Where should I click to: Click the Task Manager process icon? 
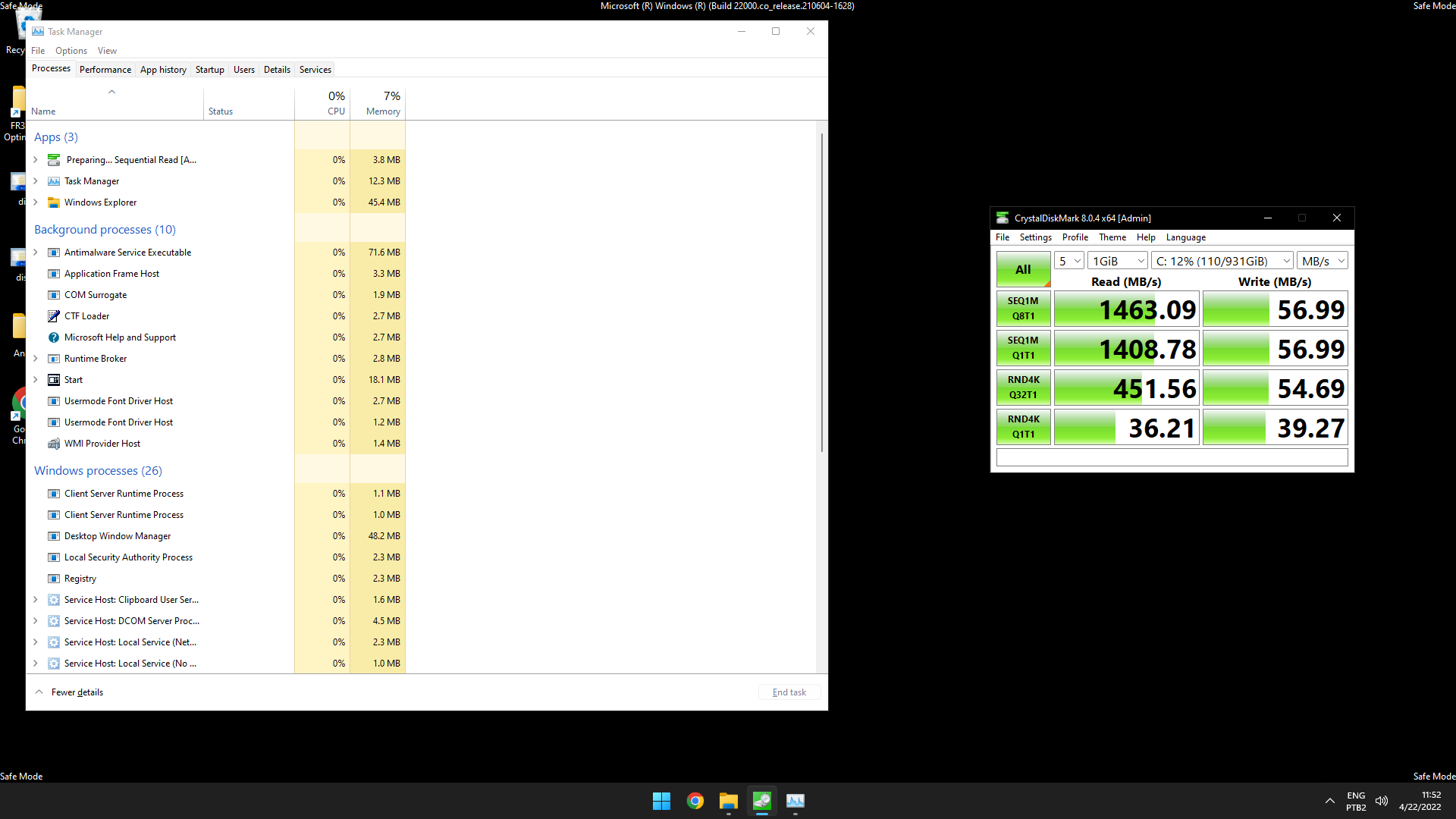[54, 181]
